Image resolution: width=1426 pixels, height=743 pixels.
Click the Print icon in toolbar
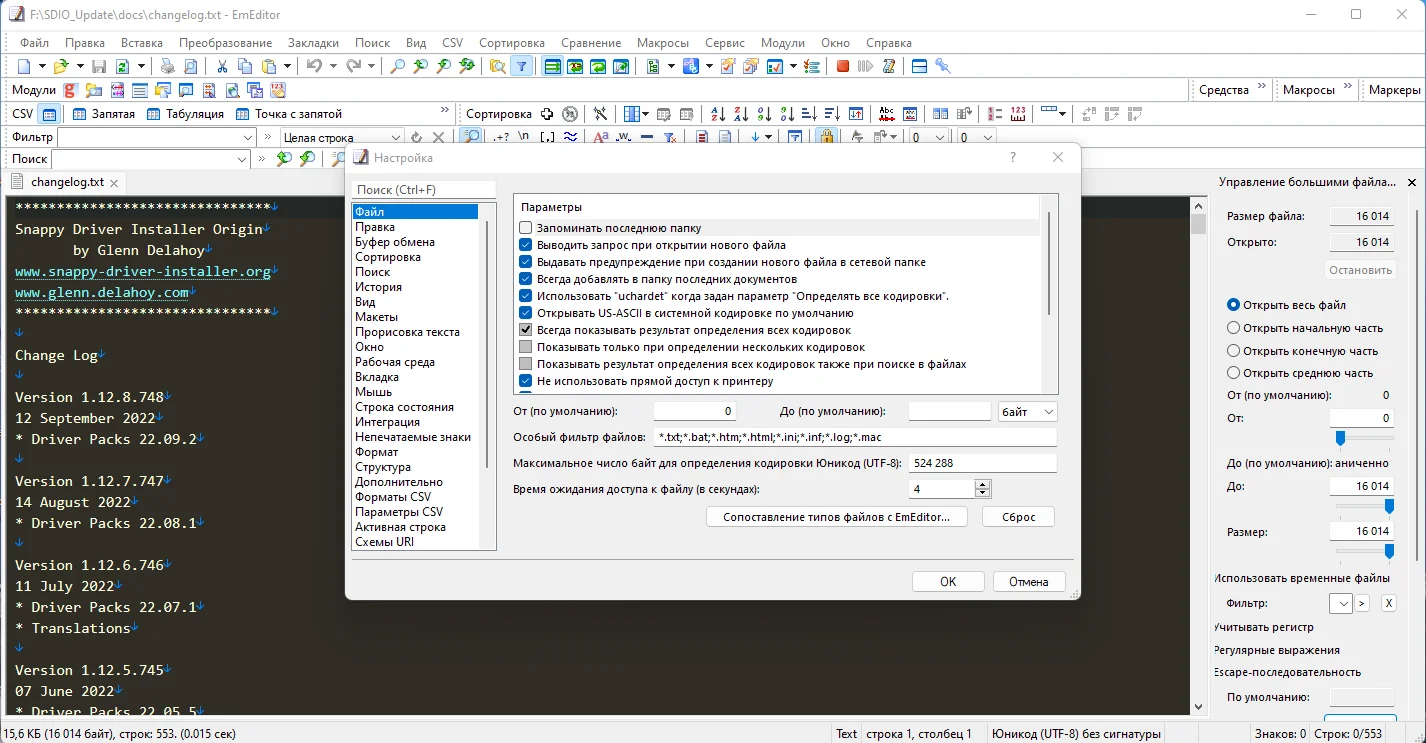point(168,66)
